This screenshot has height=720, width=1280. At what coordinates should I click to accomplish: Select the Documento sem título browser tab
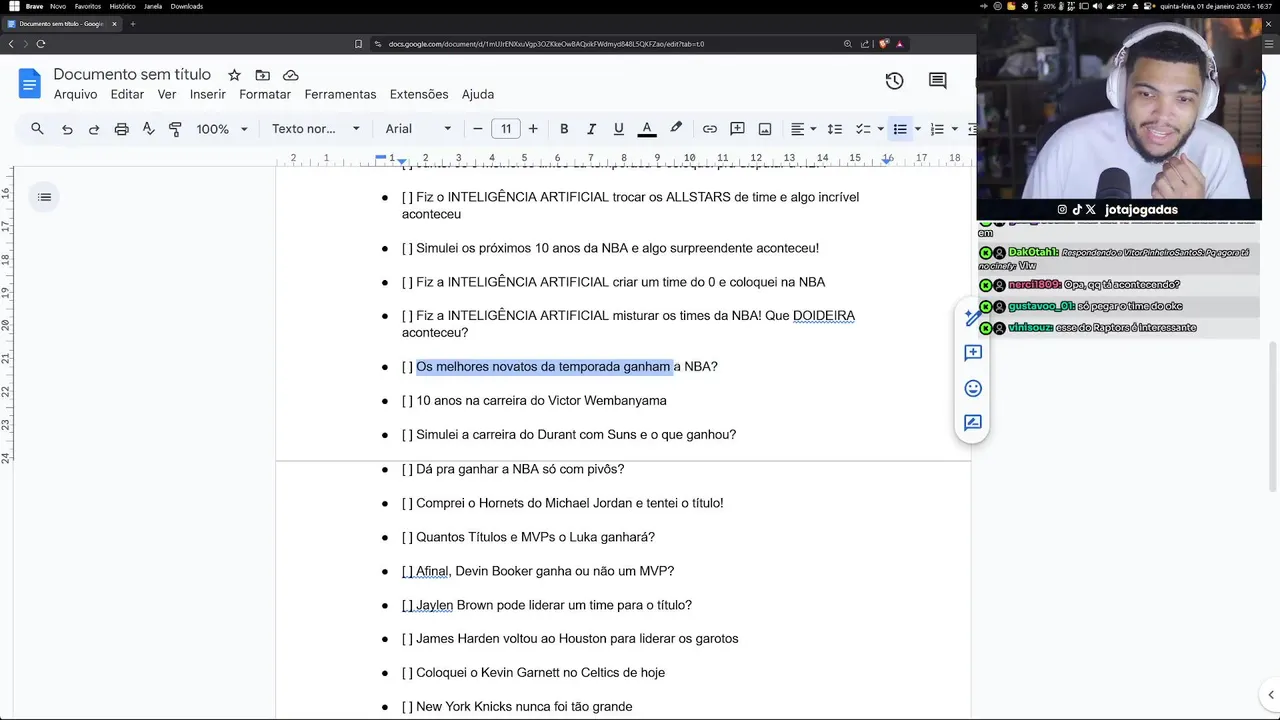coord(62,24)
